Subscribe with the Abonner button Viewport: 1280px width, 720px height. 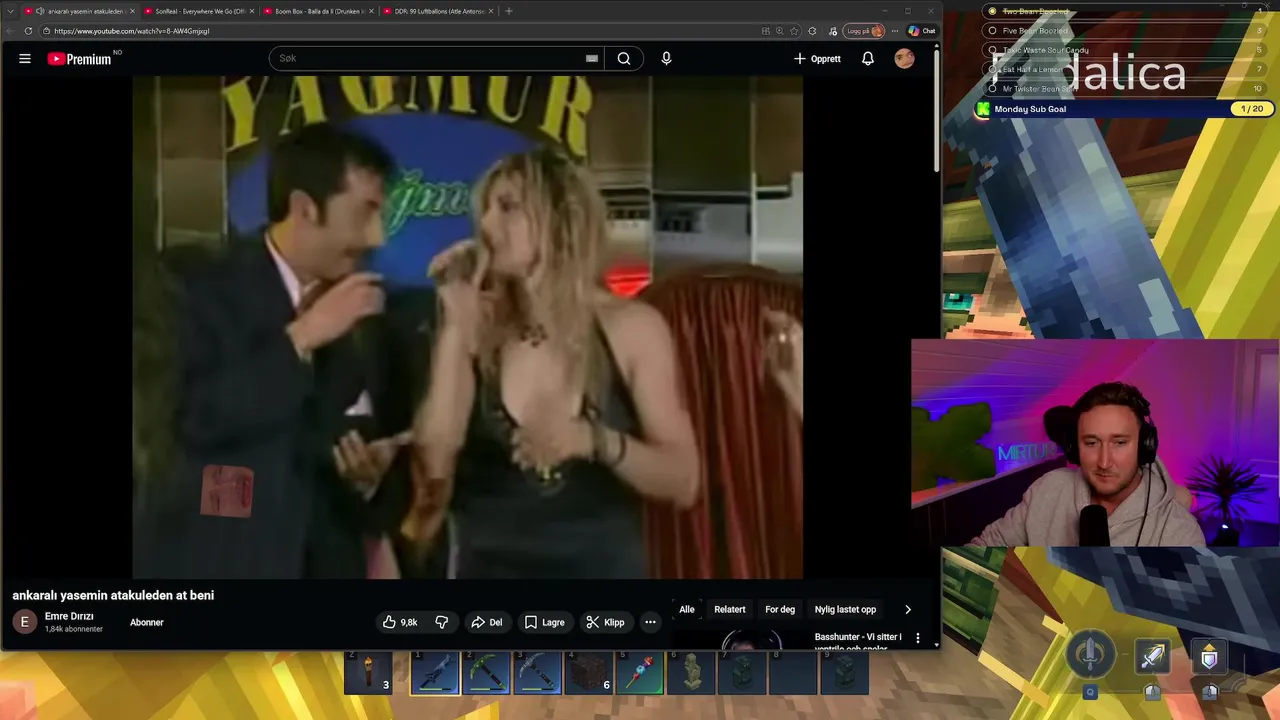(x=147, y=622)
